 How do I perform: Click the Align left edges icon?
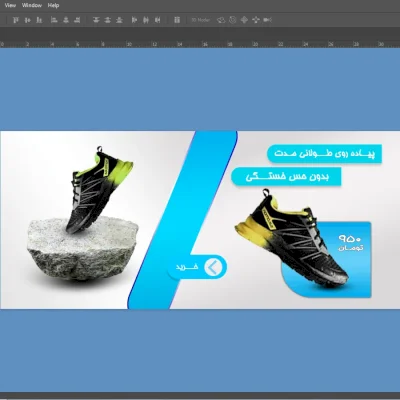coord(54,20)
